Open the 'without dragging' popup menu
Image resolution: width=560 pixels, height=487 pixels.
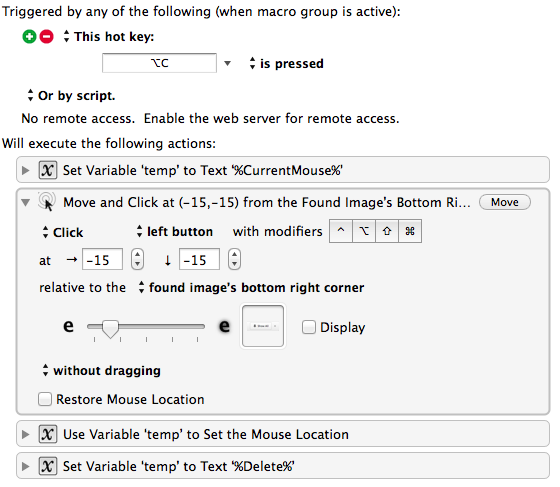[x=102, y=370]
